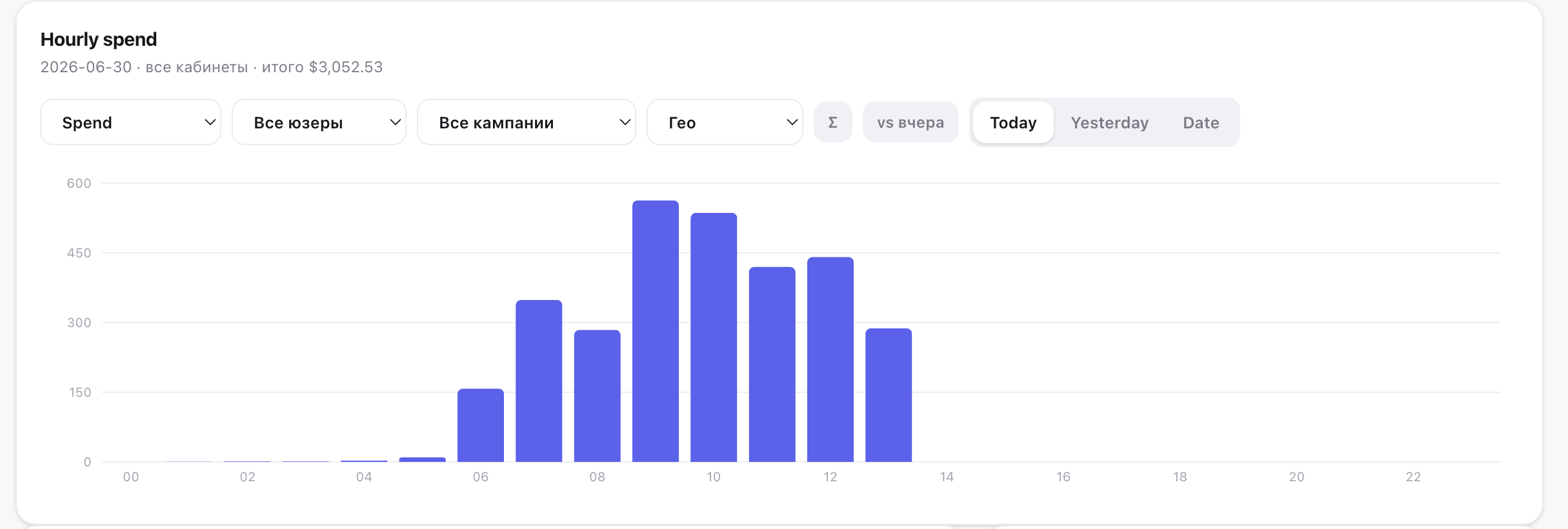Click the tallest bar at hour 09
The height and width of the screenshot is (529, 1568).
point(656,331)
